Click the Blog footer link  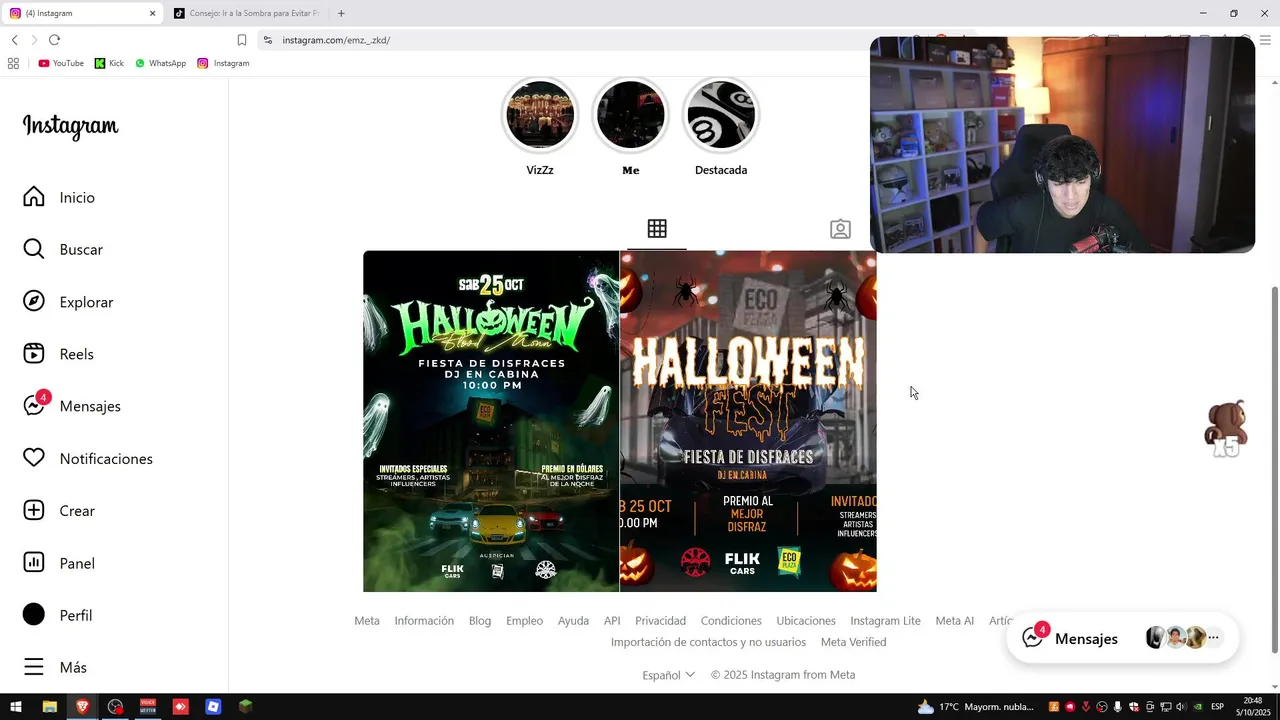point(480,621)
